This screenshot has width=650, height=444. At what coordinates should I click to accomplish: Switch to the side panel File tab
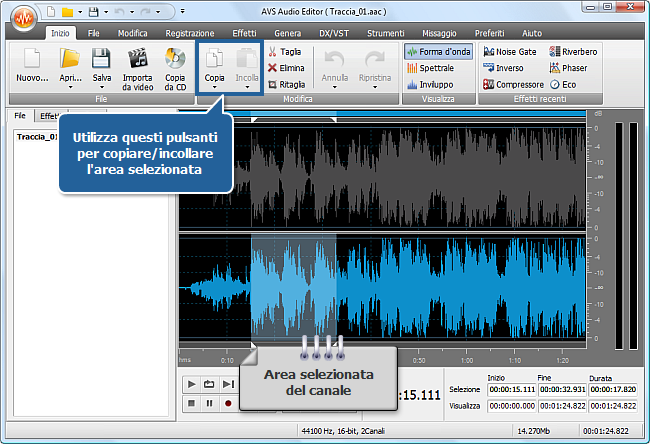tap(20, 116)
